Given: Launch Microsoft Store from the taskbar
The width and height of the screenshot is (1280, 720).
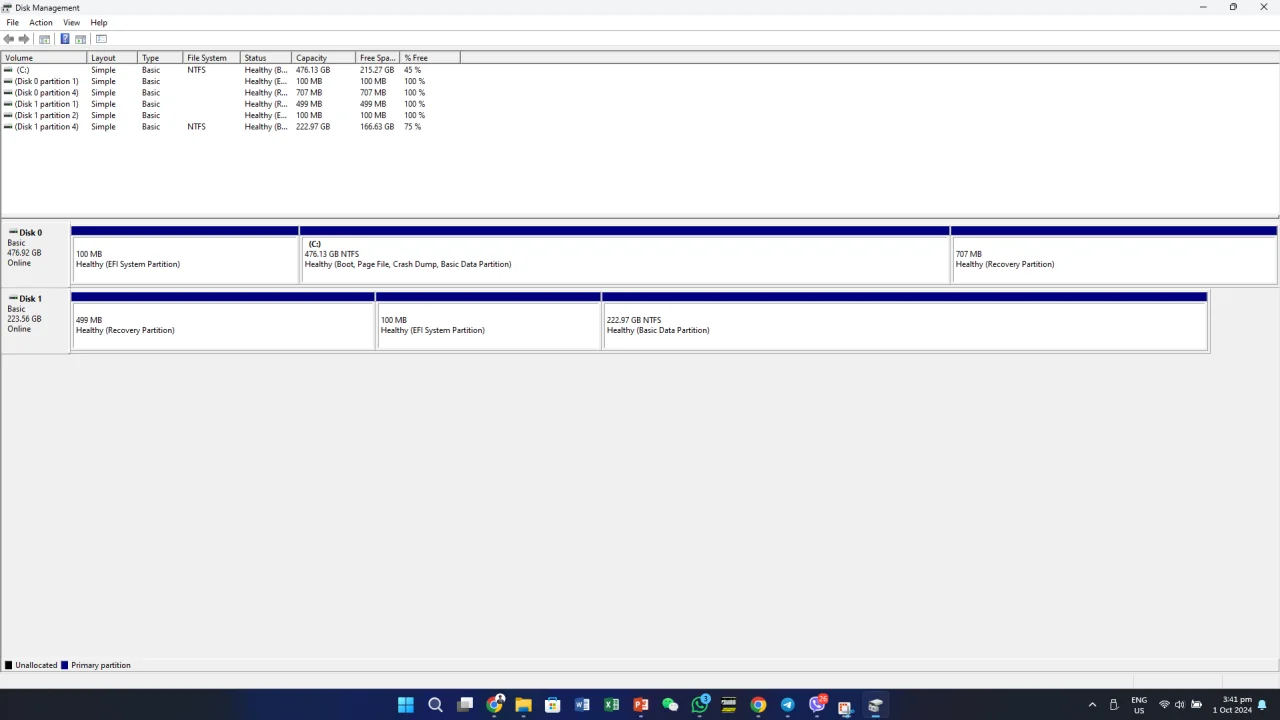Looking at the screenshot, I should coord(552,705).
